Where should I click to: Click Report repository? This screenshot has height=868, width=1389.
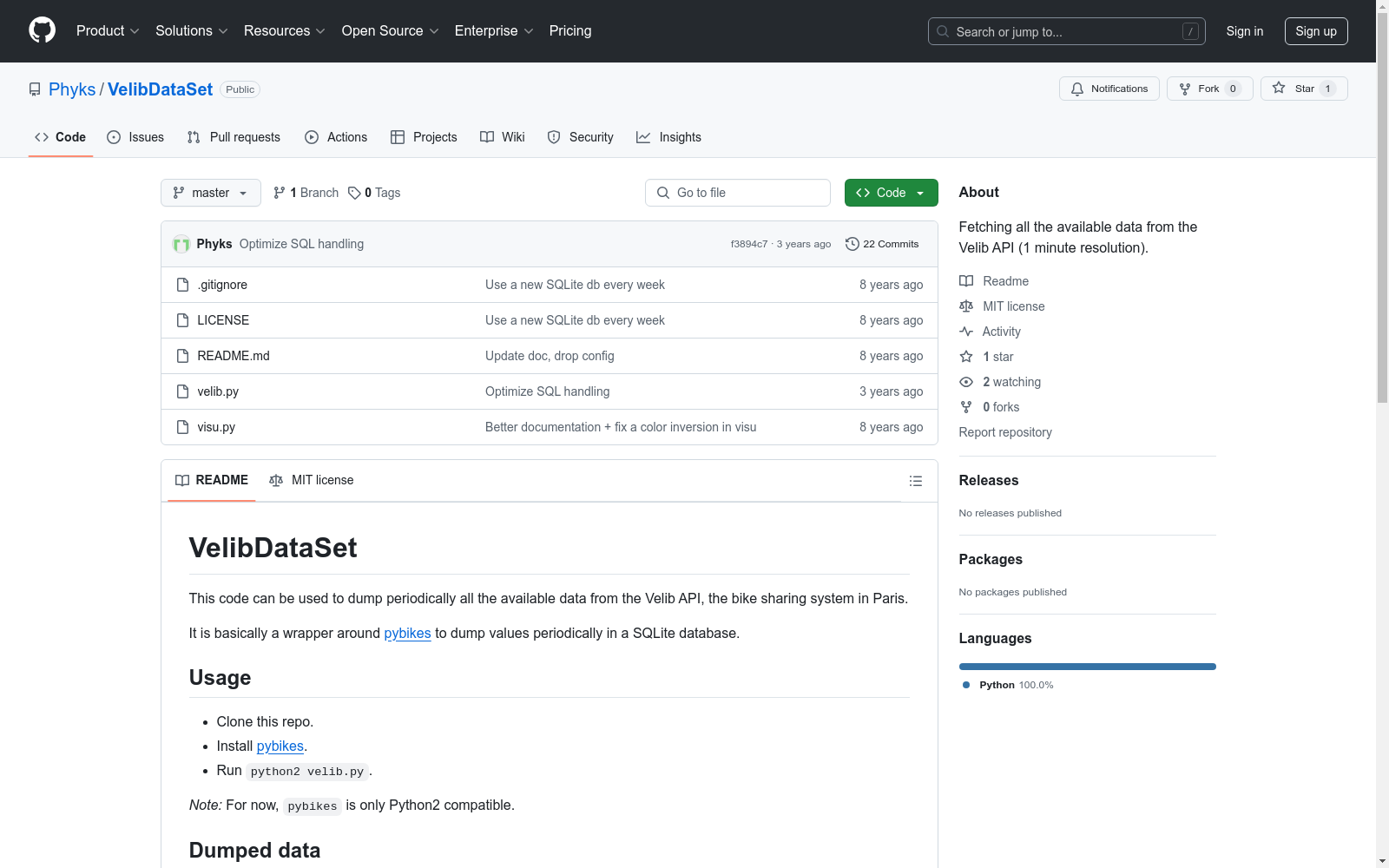tap(1005, 432)
